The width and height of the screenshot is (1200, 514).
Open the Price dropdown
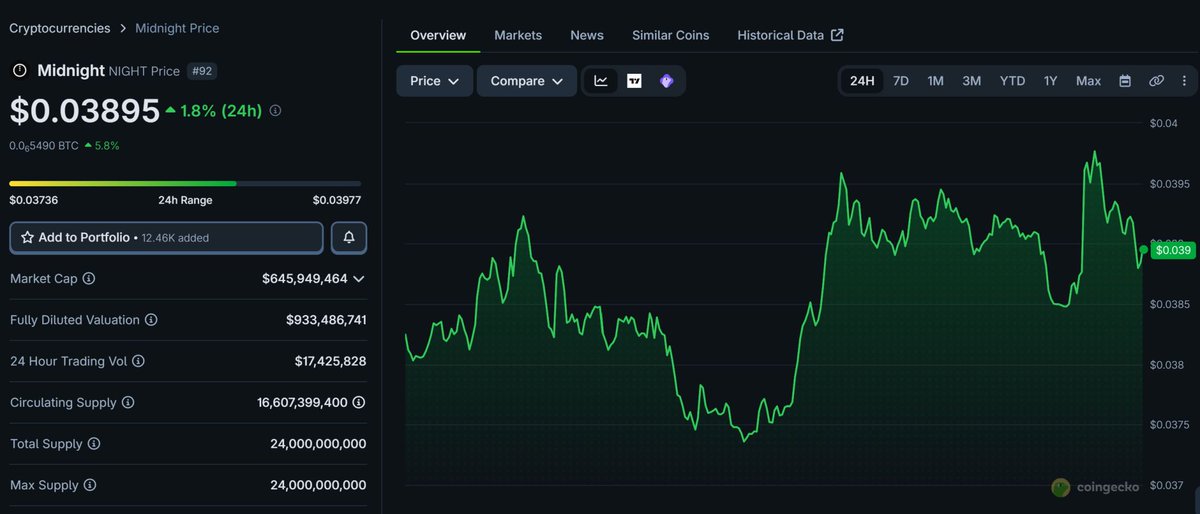pos(435,81)
